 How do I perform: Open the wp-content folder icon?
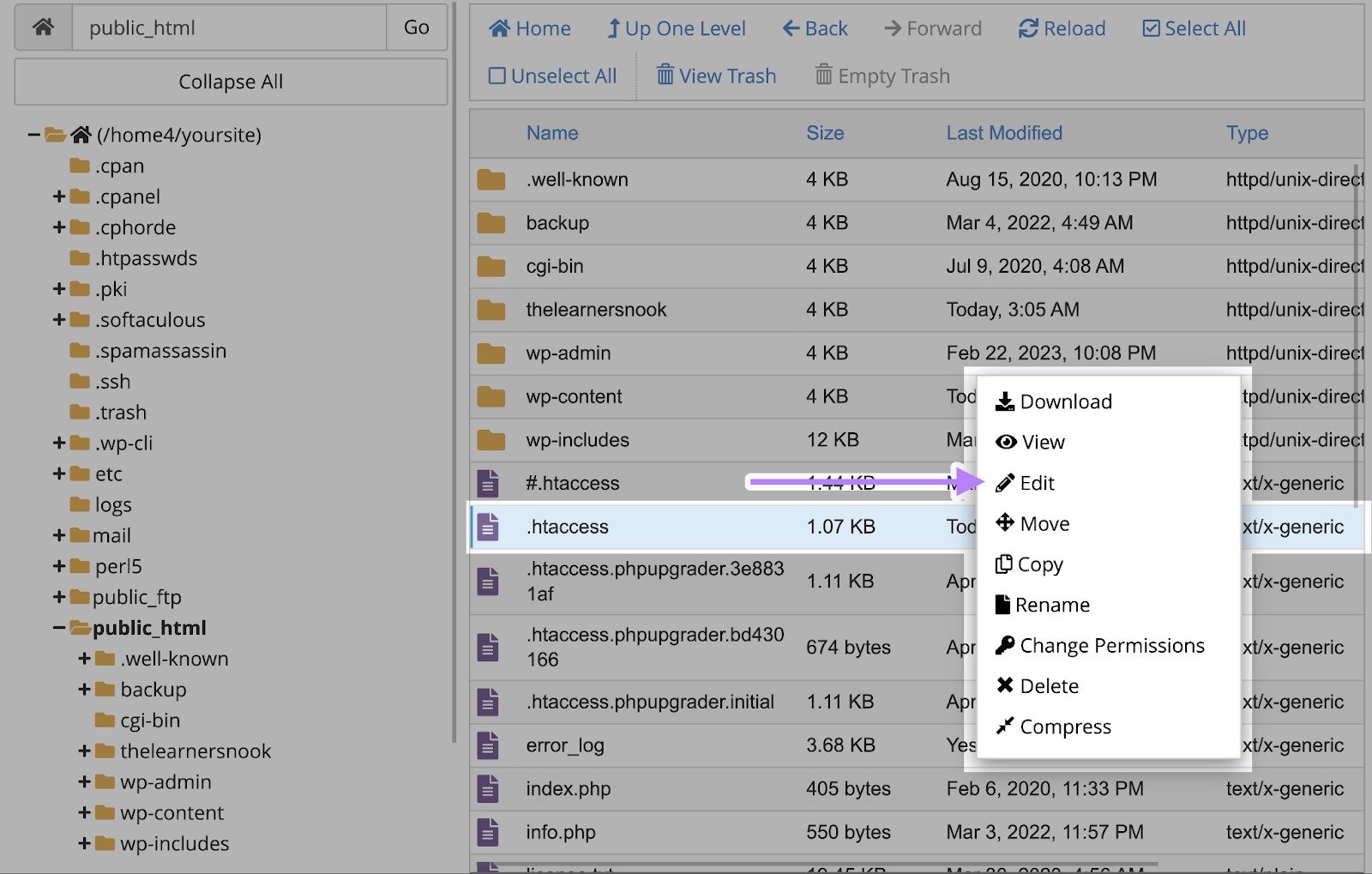tap(490, 396)
